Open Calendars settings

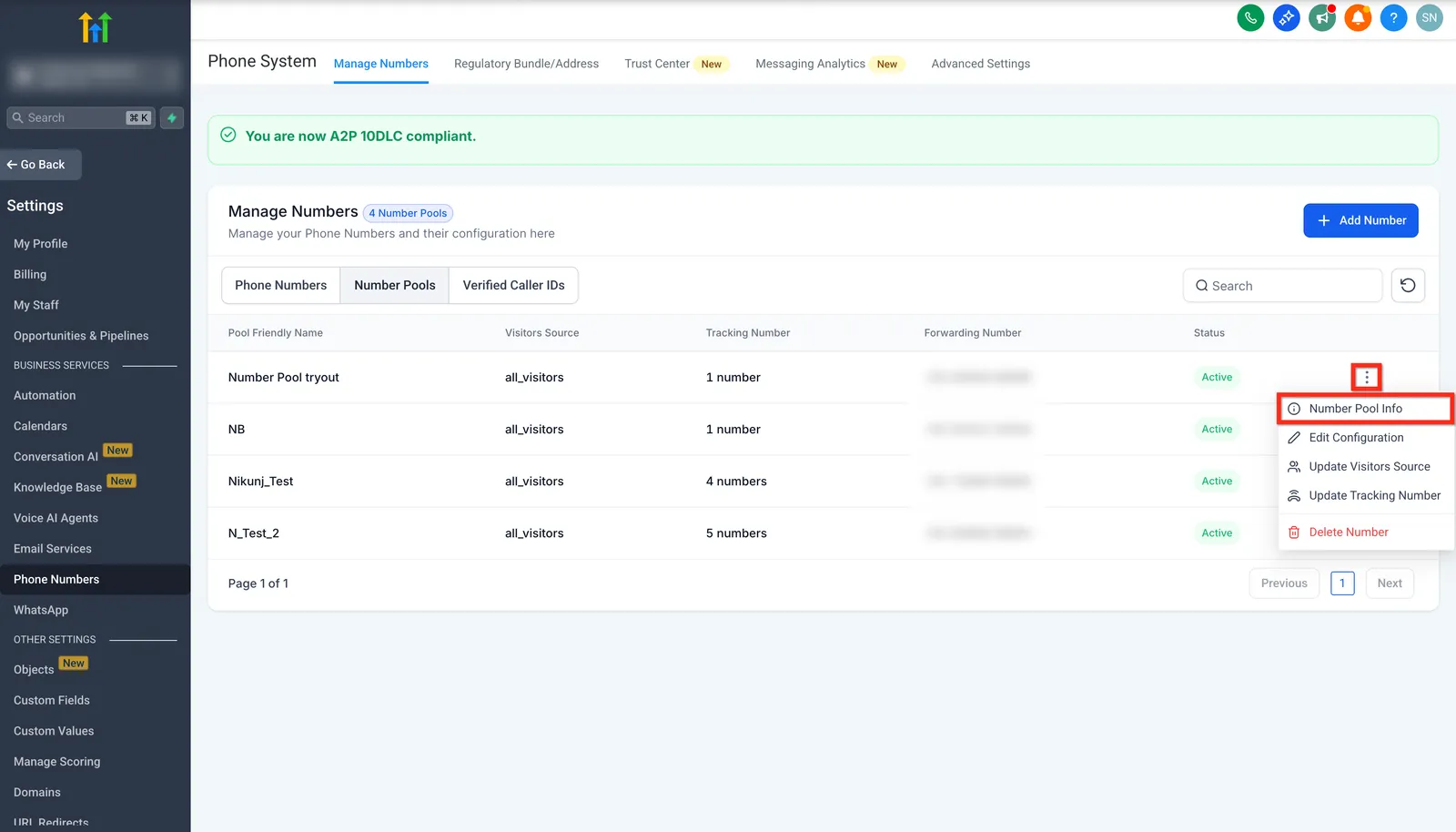pyautogui.click(x=40, y=426)
